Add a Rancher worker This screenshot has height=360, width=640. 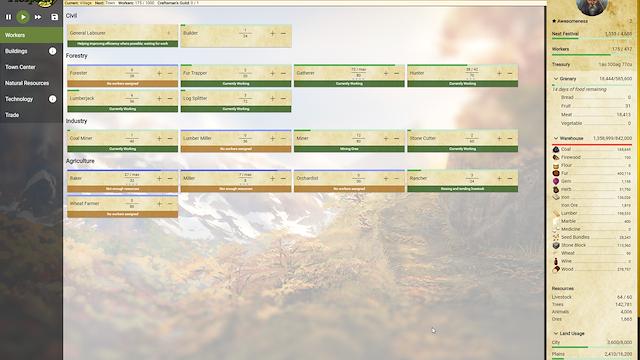(x=499, y=178)
